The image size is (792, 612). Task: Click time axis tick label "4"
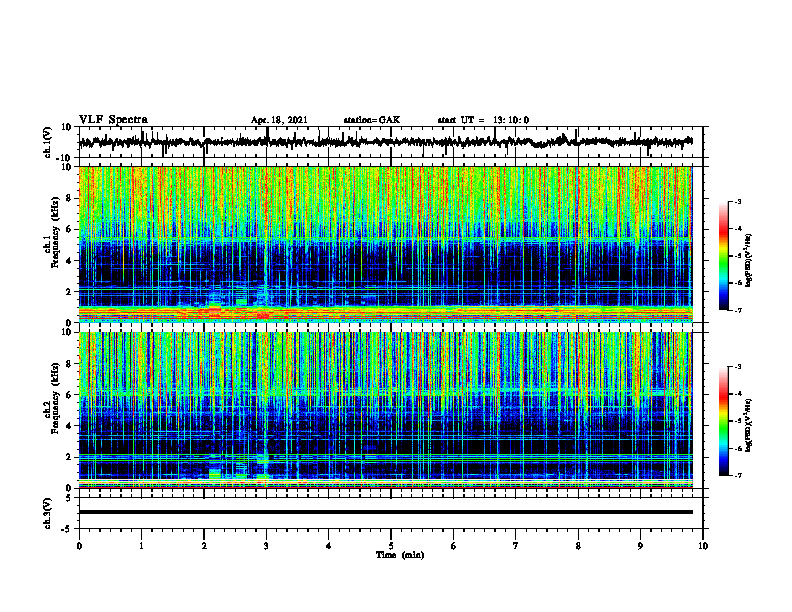(329, 546)
